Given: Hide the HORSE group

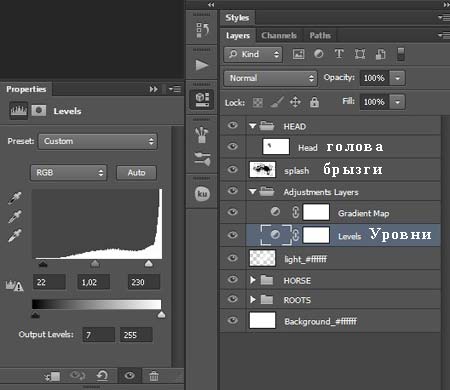Looking at the screenshot, I should coord(233,279).
